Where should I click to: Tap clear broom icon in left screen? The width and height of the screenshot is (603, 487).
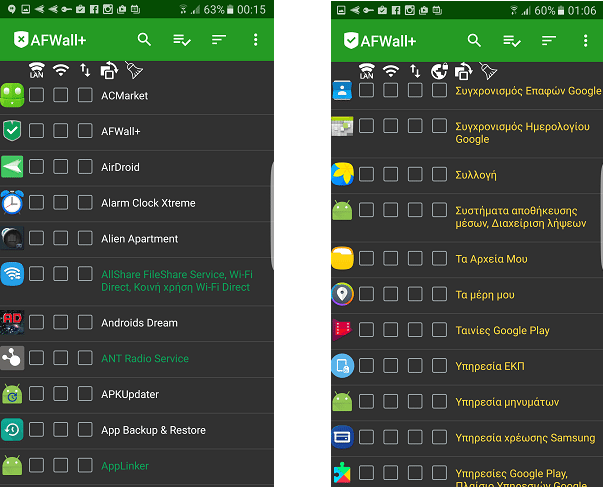(134, 70)
